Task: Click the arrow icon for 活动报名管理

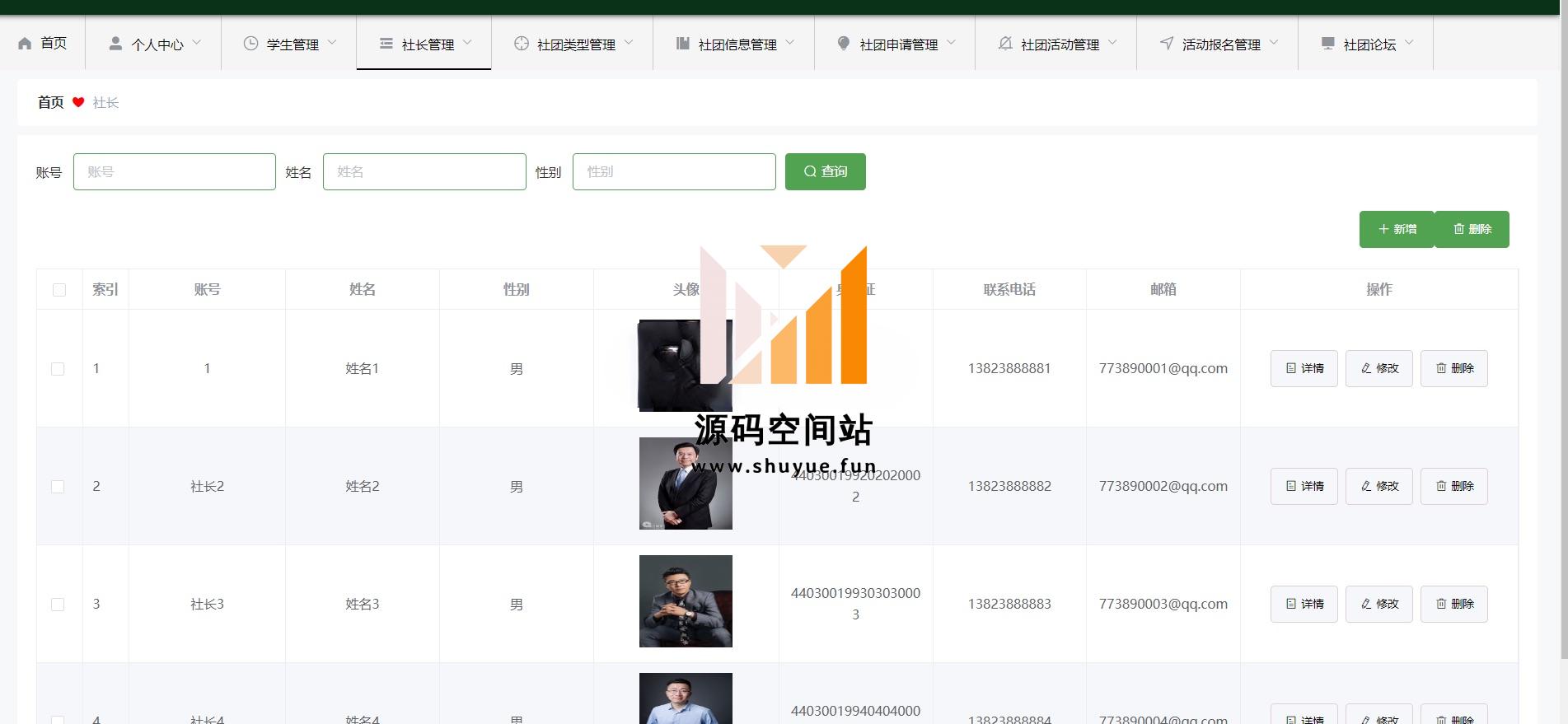Action: tap(1166, 44)
